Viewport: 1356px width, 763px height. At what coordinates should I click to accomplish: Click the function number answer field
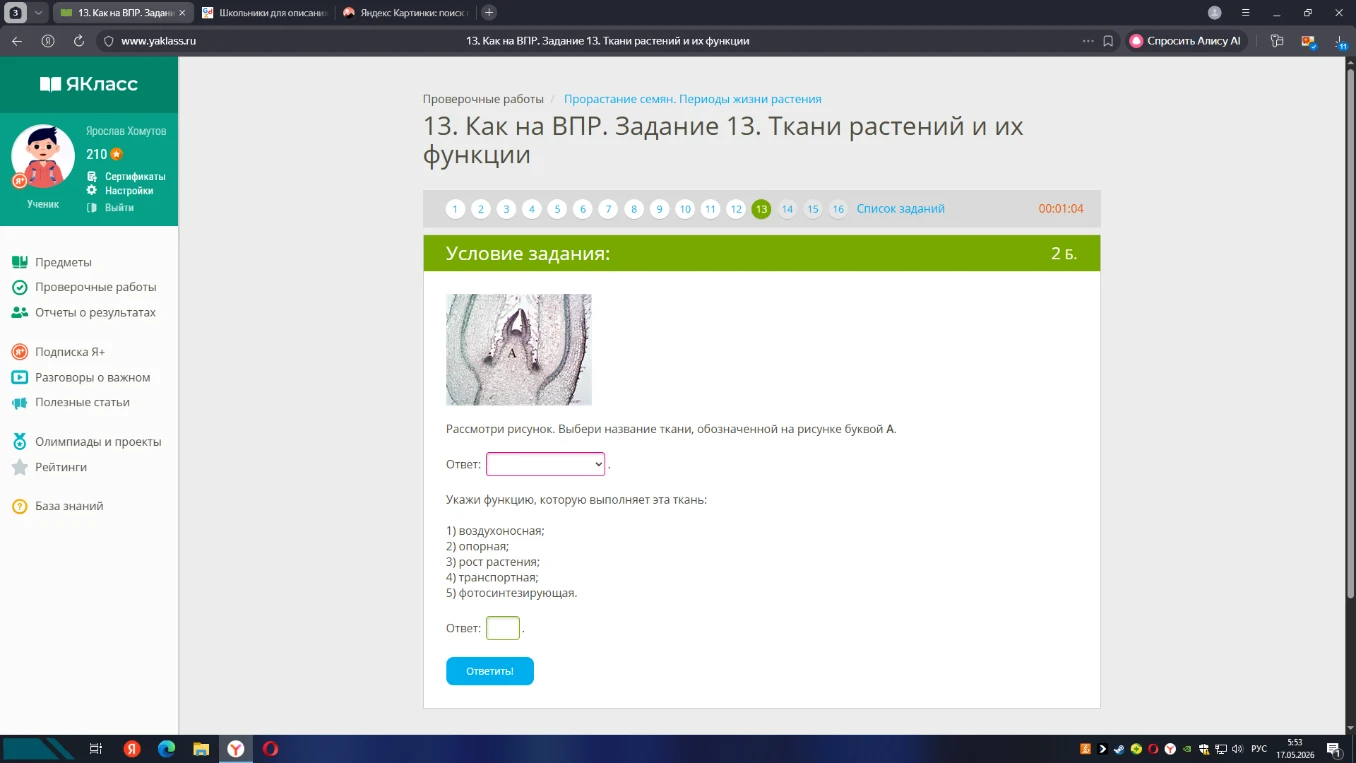pyautogui.click(x=503, y=628)
